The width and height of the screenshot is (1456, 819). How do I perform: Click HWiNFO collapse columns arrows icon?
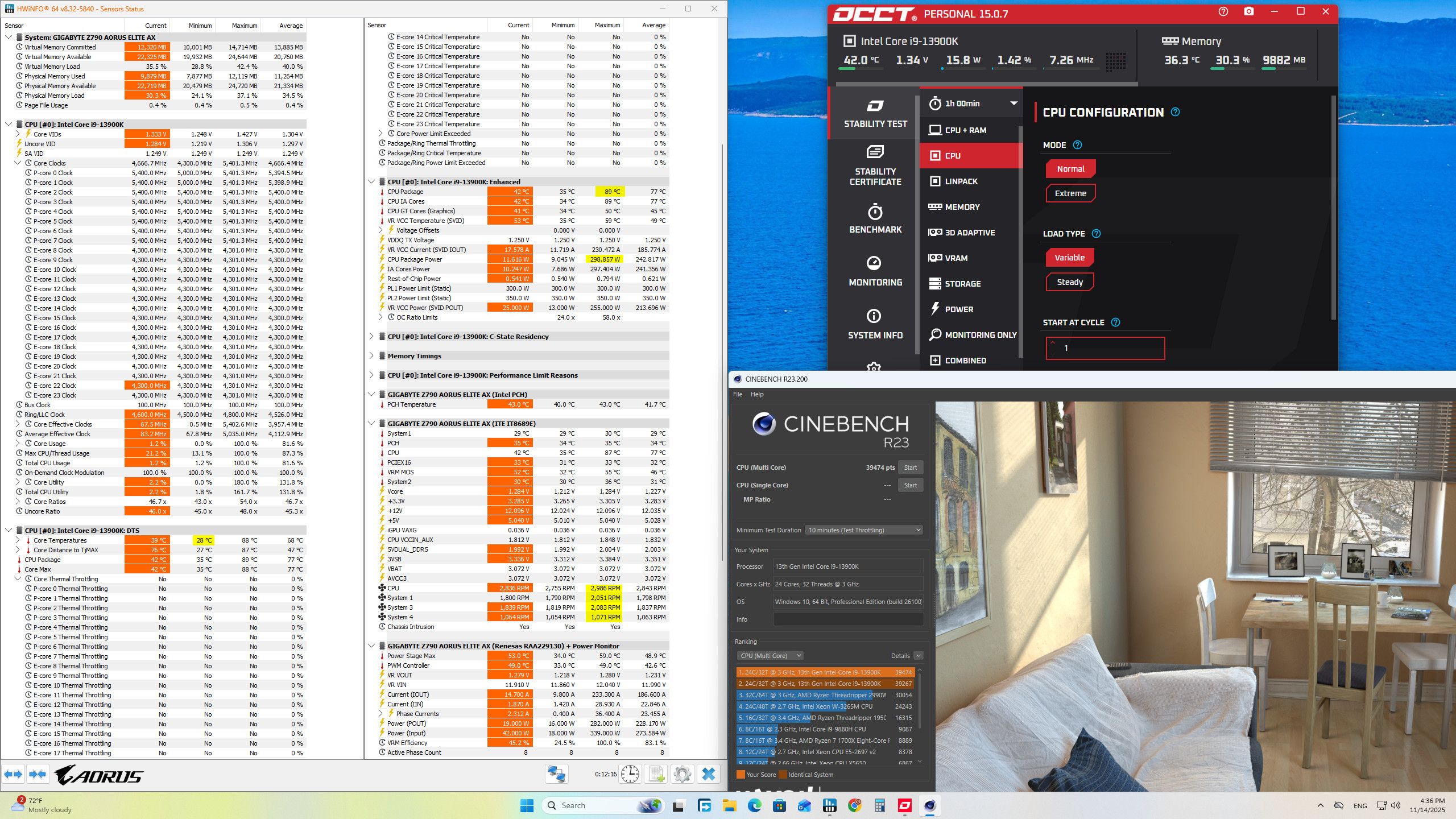pos(38,774)
